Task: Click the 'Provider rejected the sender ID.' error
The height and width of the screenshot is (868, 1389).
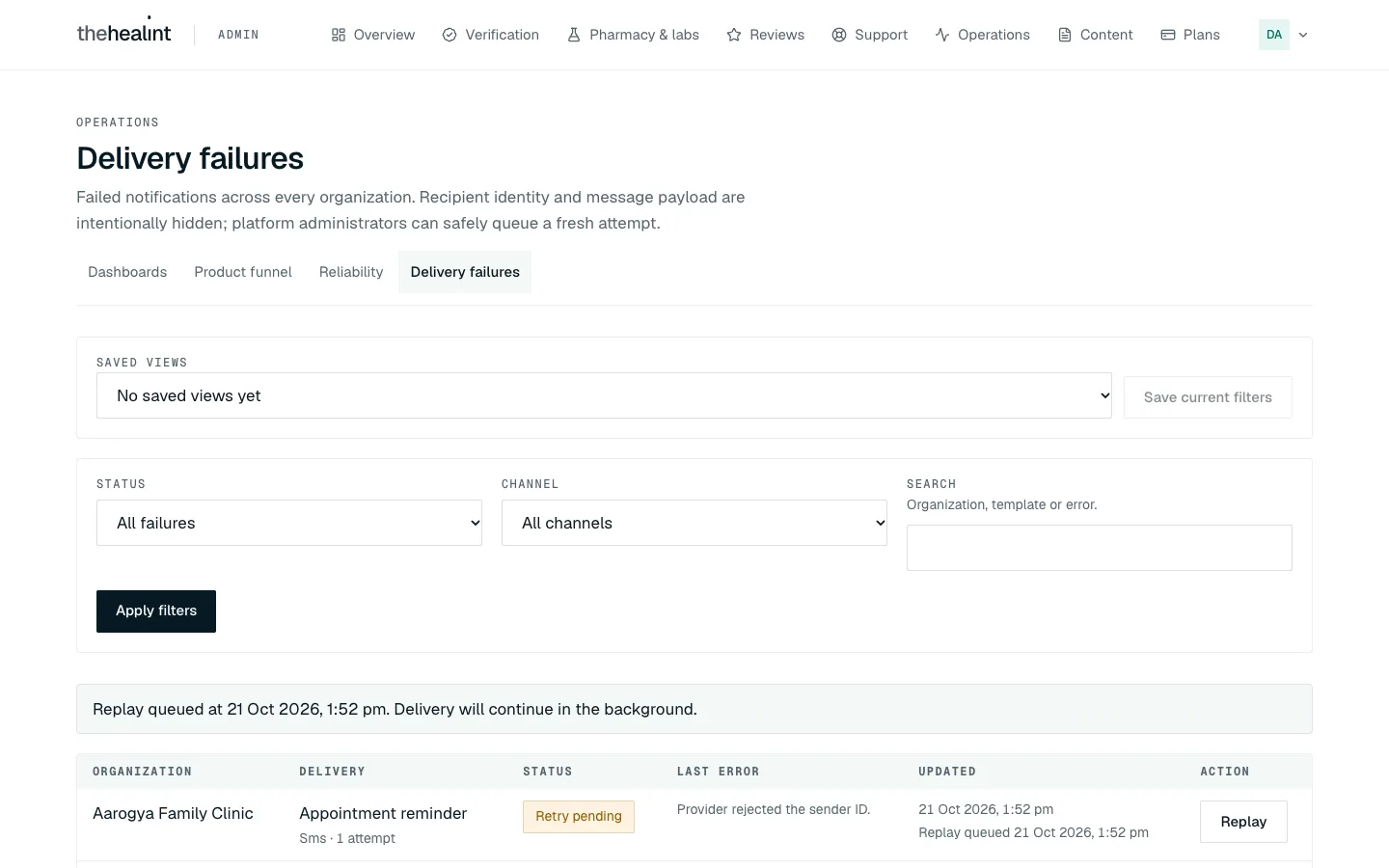Action: (x=774, y=810)
